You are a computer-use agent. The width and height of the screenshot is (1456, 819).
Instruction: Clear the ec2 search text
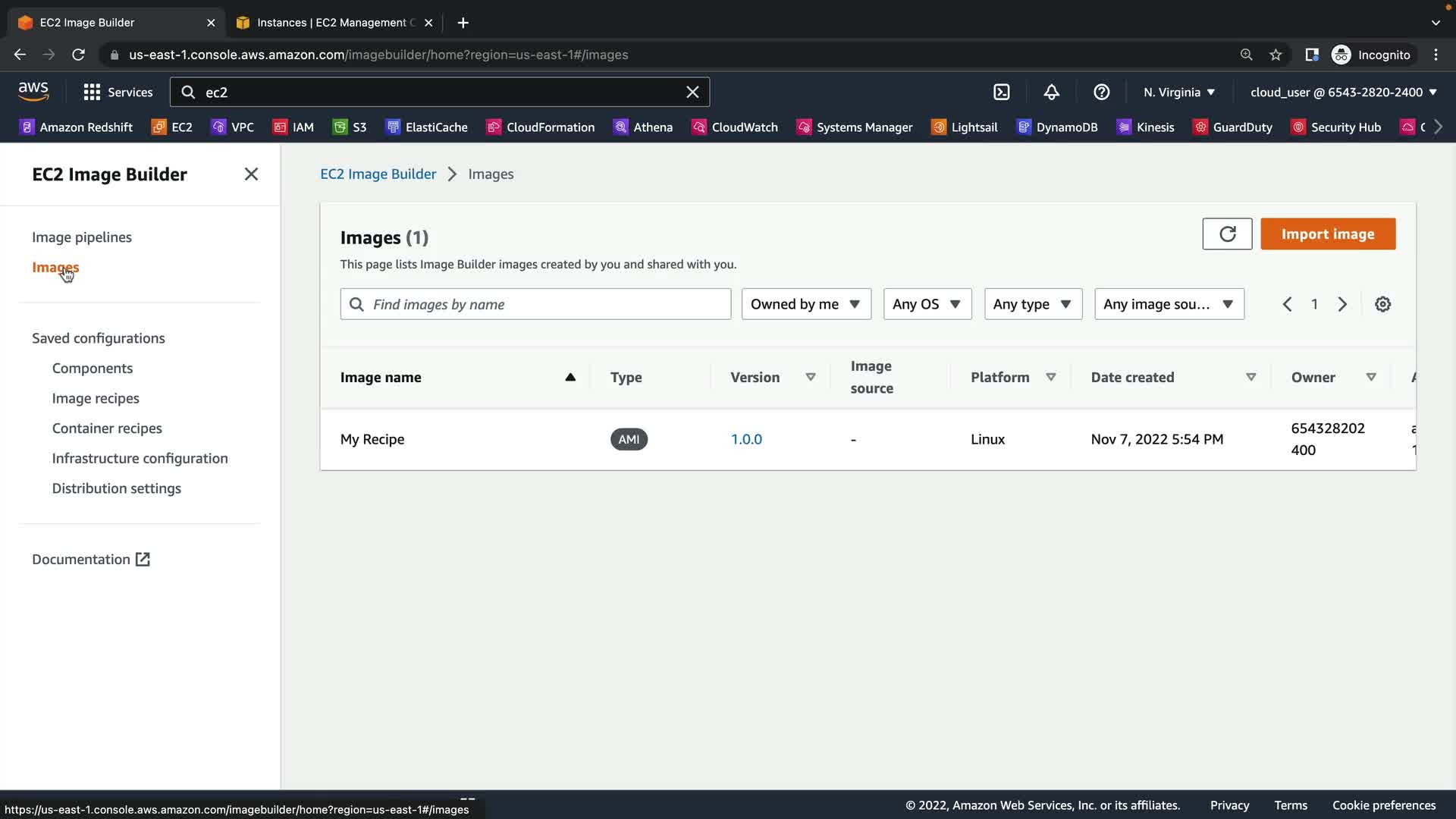(692, 92)
